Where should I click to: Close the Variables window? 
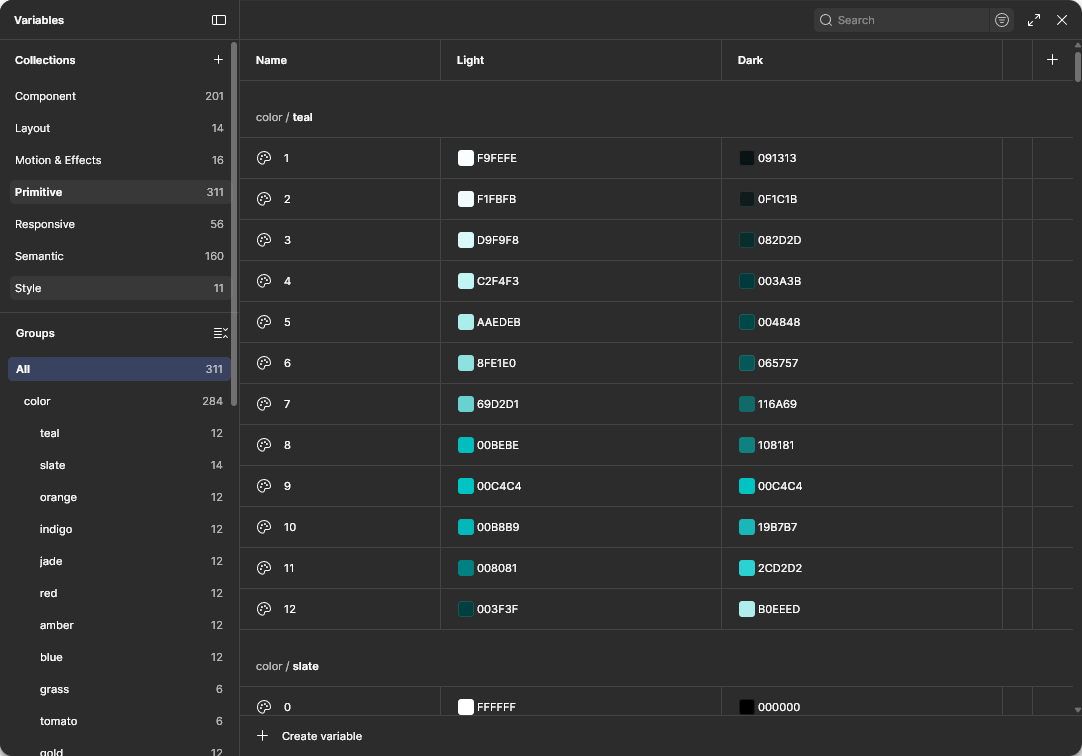[x=1062, y=20]
